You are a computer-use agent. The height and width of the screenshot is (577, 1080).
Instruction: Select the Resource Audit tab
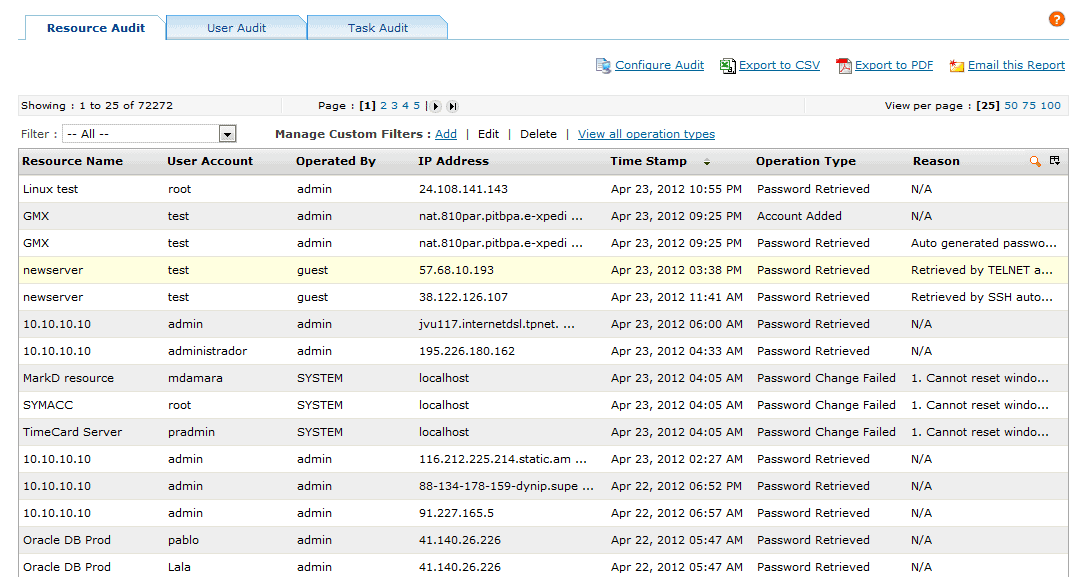[x=96, y=28]
